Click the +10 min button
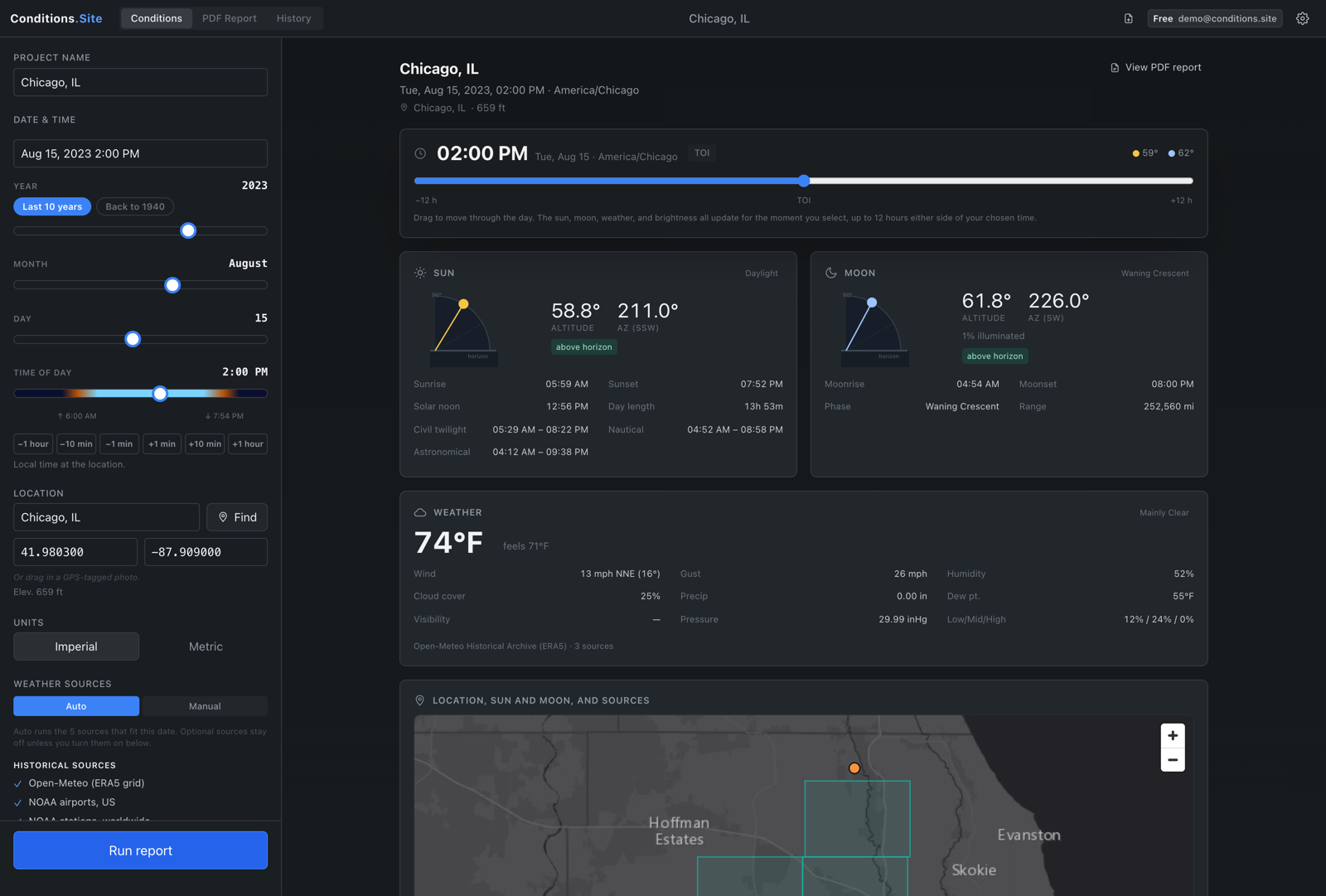This screenshot has width=1326, height=896. point(205,443)
